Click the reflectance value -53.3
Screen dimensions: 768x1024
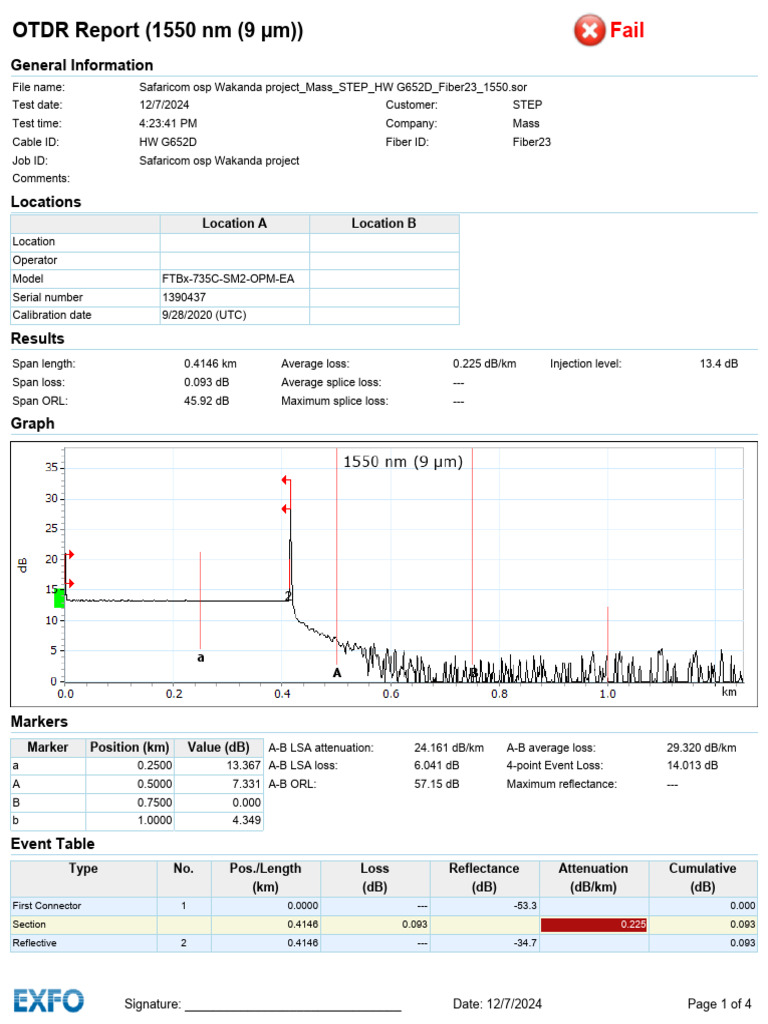pos(525,906)
